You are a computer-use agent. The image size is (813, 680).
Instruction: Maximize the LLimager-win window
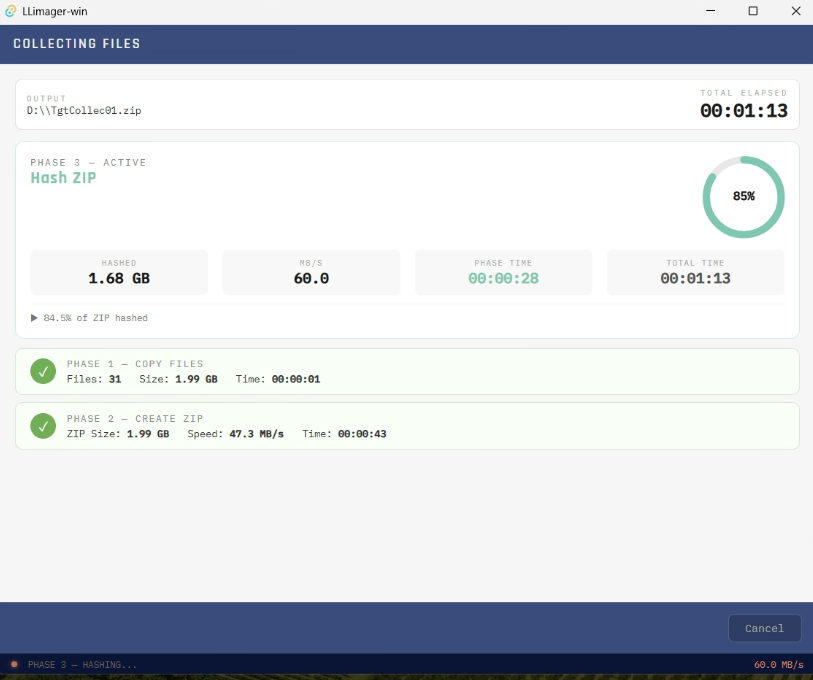click(x=753, y=11)
